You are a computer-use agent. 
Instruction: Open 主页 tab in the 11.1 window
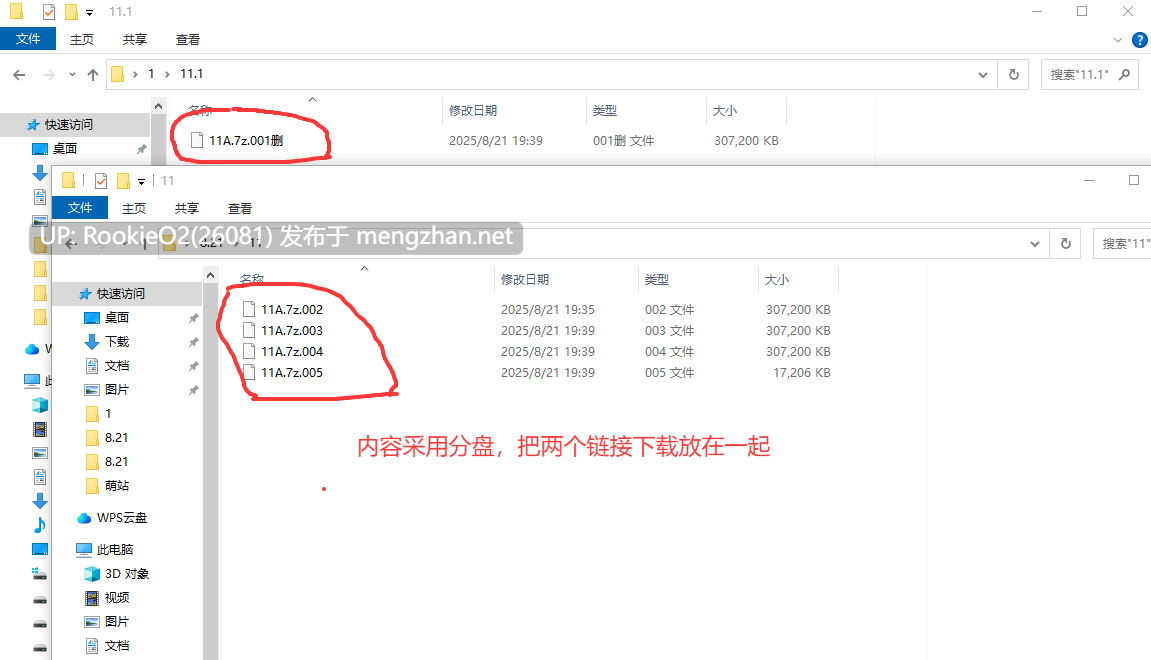(x=81, y=40)
